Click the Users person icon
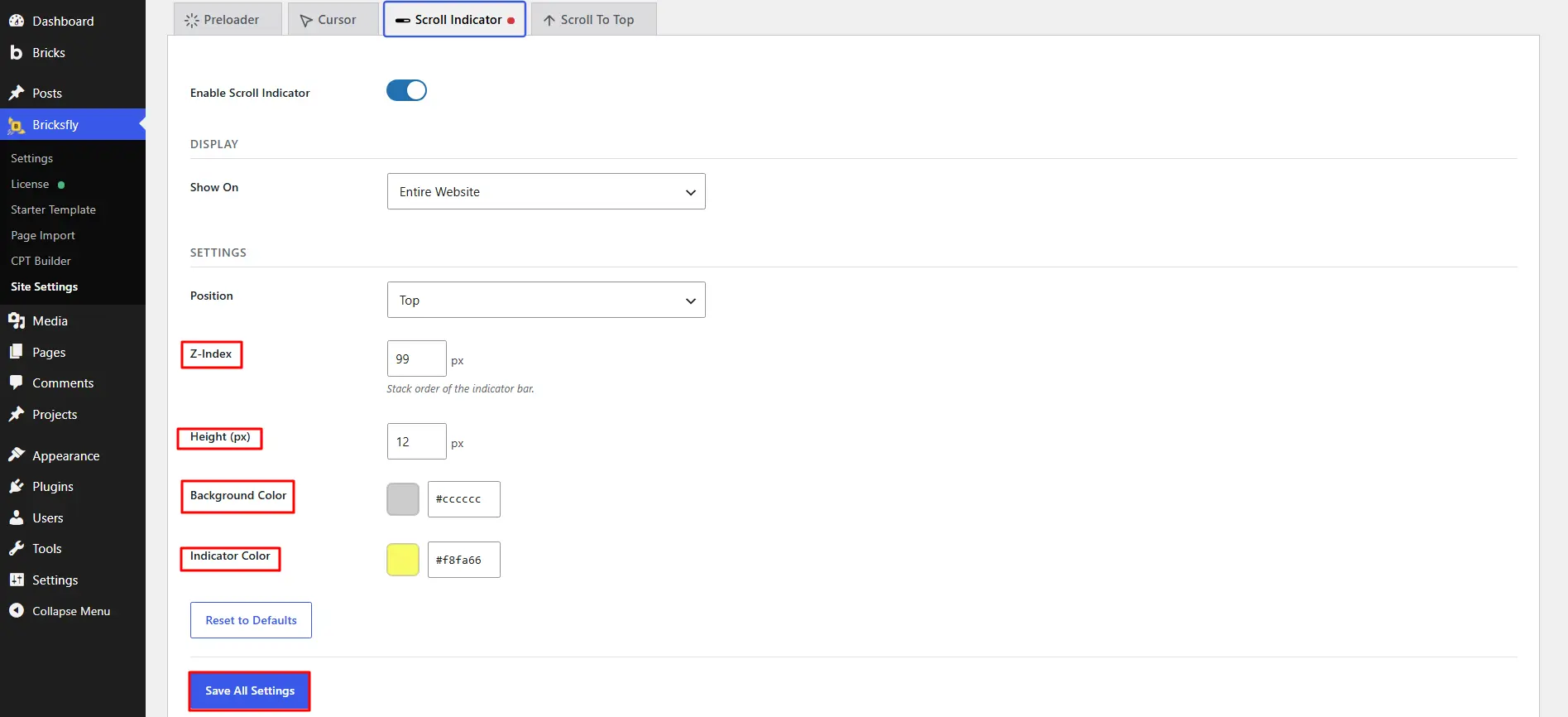Screen dimensions: 1568x717 click(17, 517)
